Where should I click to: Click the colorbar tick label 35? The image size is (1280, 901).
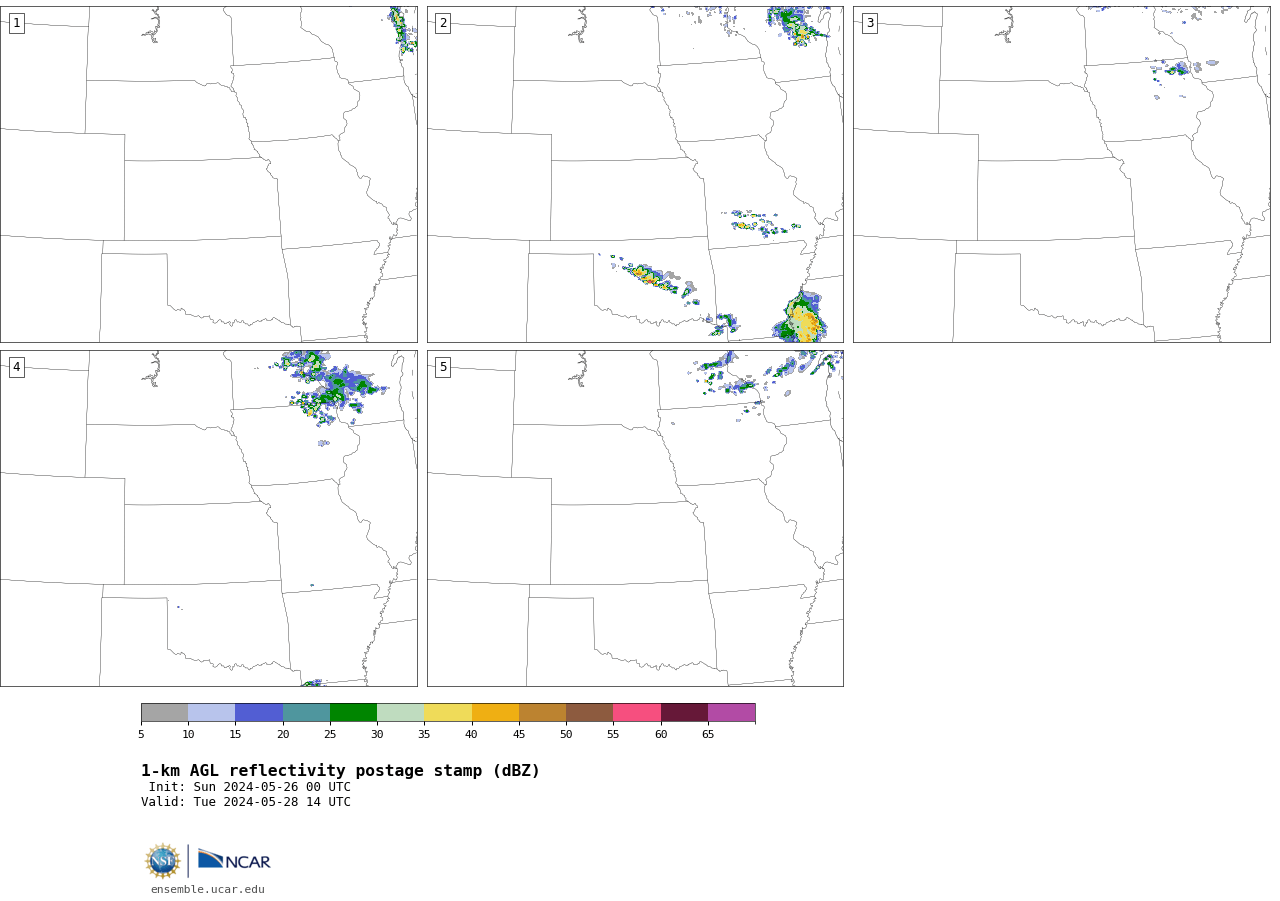tap(424, 735)
